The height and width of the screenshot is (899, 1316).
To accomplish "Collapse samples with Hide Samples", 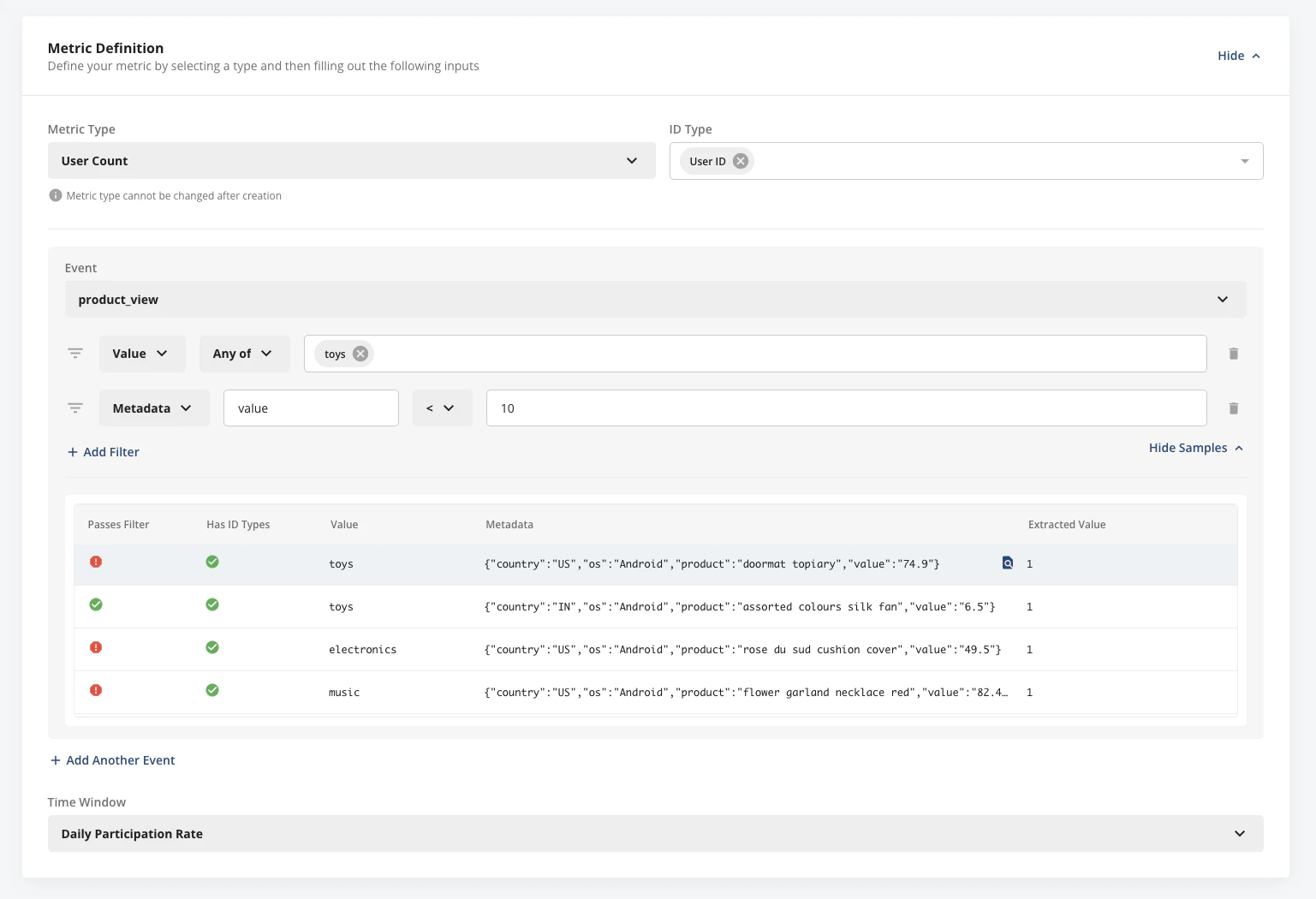I will 1196,448.
